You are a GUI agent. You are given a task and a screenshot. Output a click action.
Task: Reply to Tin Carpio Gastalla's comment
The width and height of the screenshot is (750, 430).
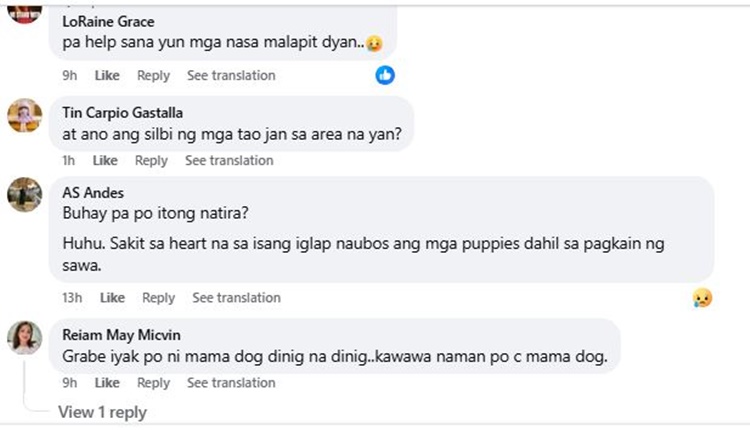point(151,160)
